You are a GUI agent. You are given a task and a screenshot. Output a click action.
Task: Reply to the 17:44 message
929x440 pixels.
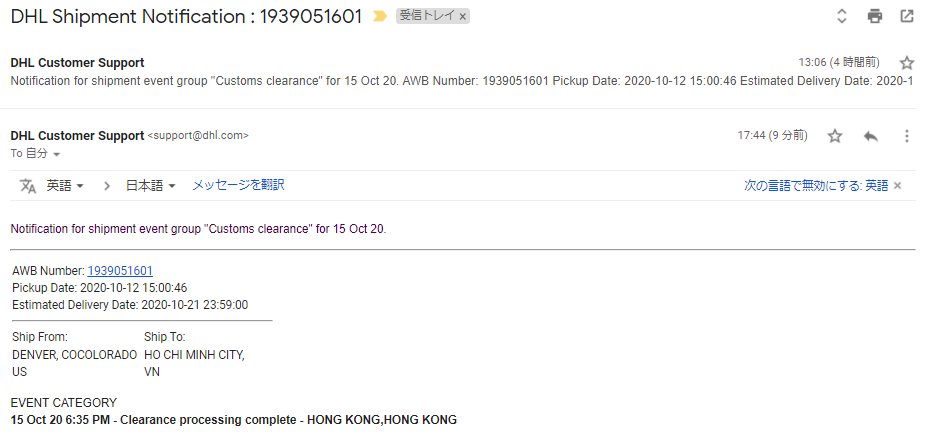tap(870, 136)
